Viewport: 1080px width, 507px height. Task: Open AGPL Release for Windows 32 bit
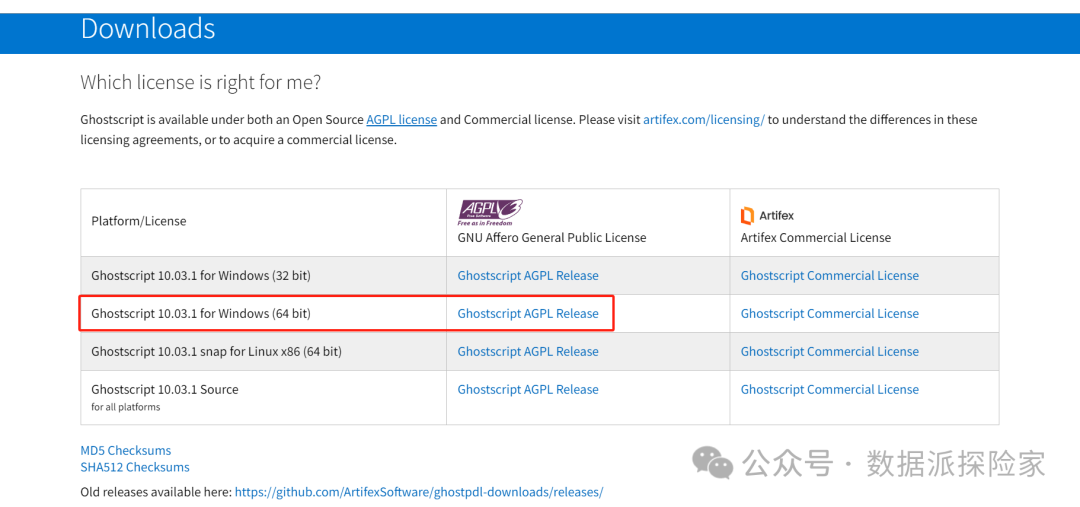point(528,276)
